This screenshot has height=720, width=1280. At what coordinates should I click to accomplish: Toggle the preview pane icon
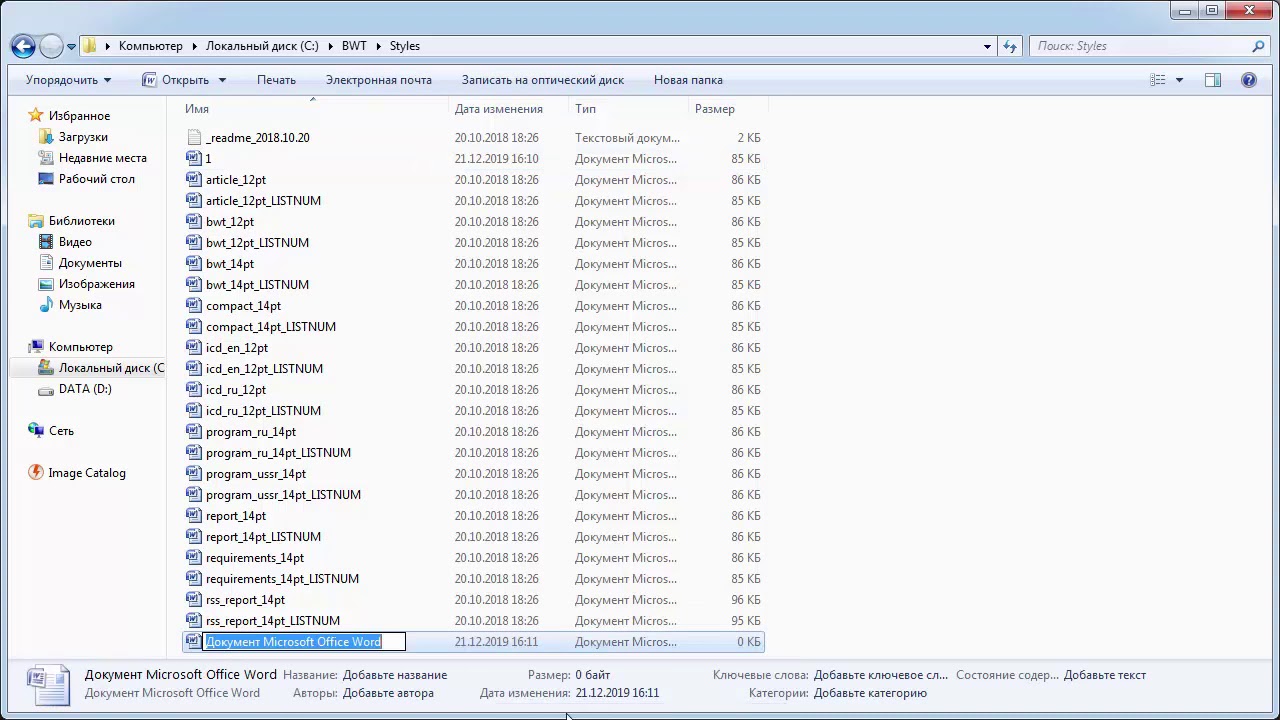click(1213, 80)
